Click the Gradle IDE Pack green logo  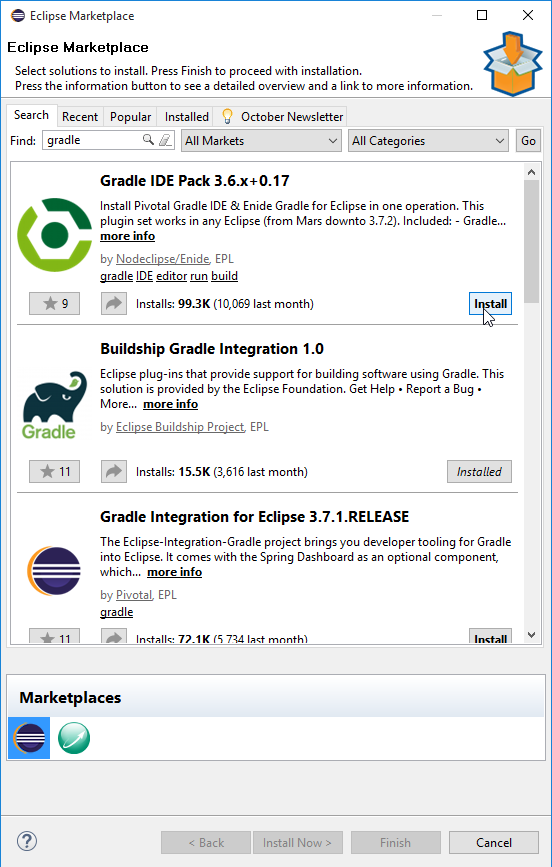coord(55,235)
